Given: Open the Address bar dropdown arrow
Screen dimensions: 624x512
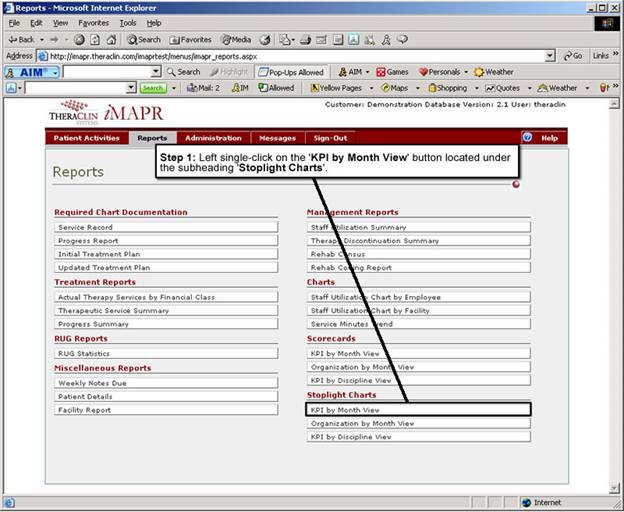Looking at the screenshot, I should [x=550, y=56].
